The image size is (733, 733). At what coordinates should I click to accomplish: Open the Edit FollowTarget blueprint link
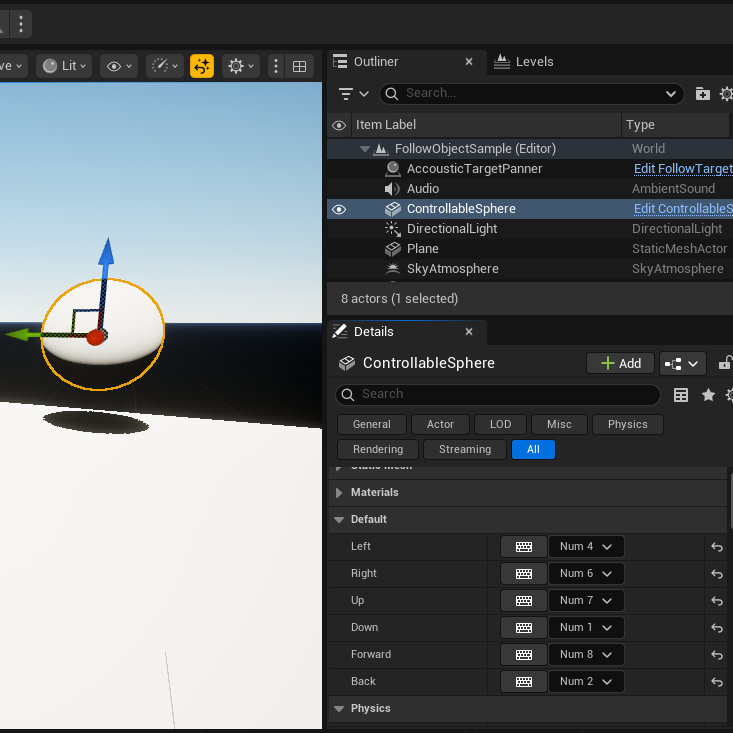point(683,169)
